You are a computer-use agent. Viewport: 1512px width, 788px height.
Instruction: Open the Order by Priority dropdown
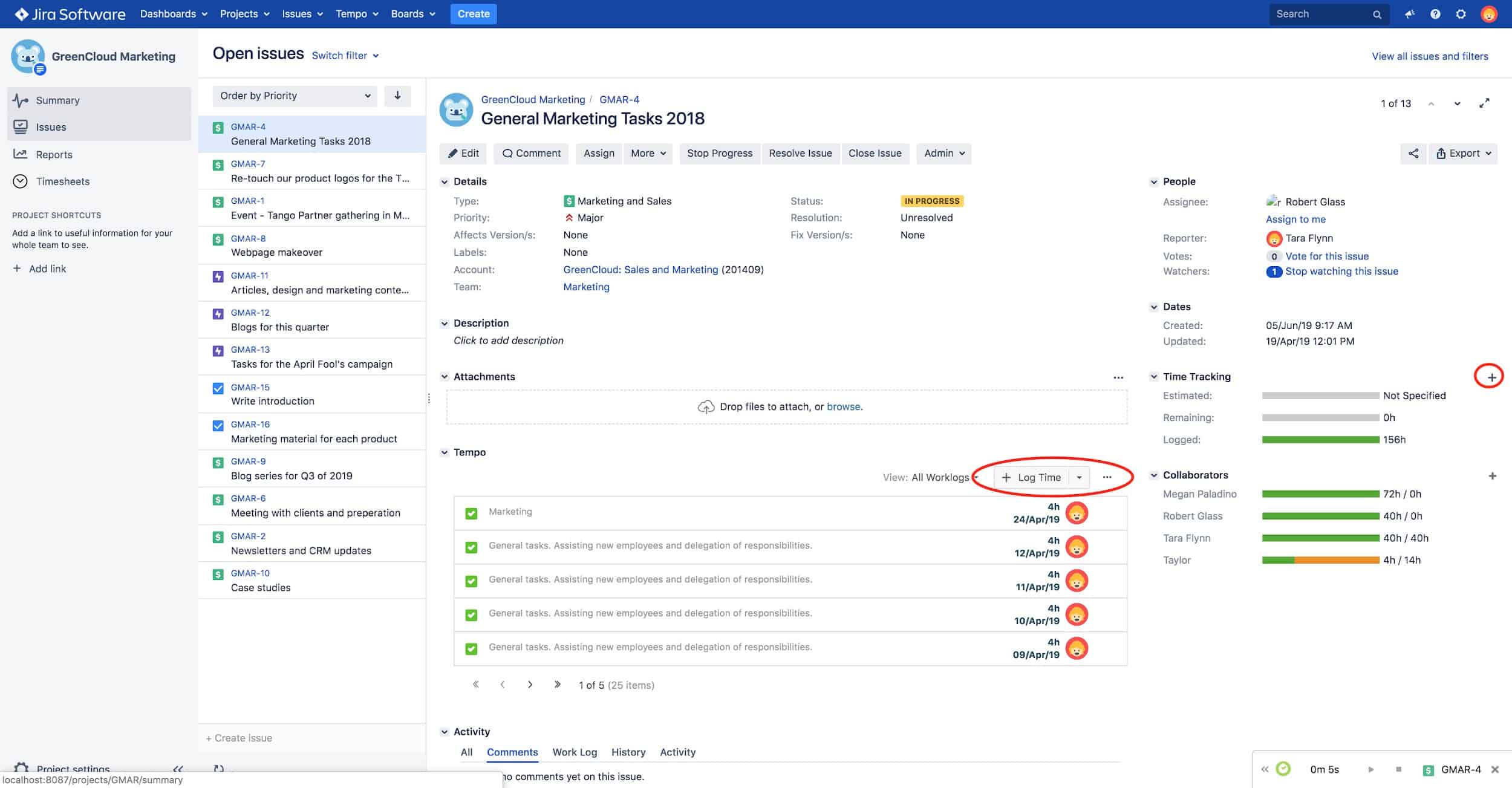(294, 96)
